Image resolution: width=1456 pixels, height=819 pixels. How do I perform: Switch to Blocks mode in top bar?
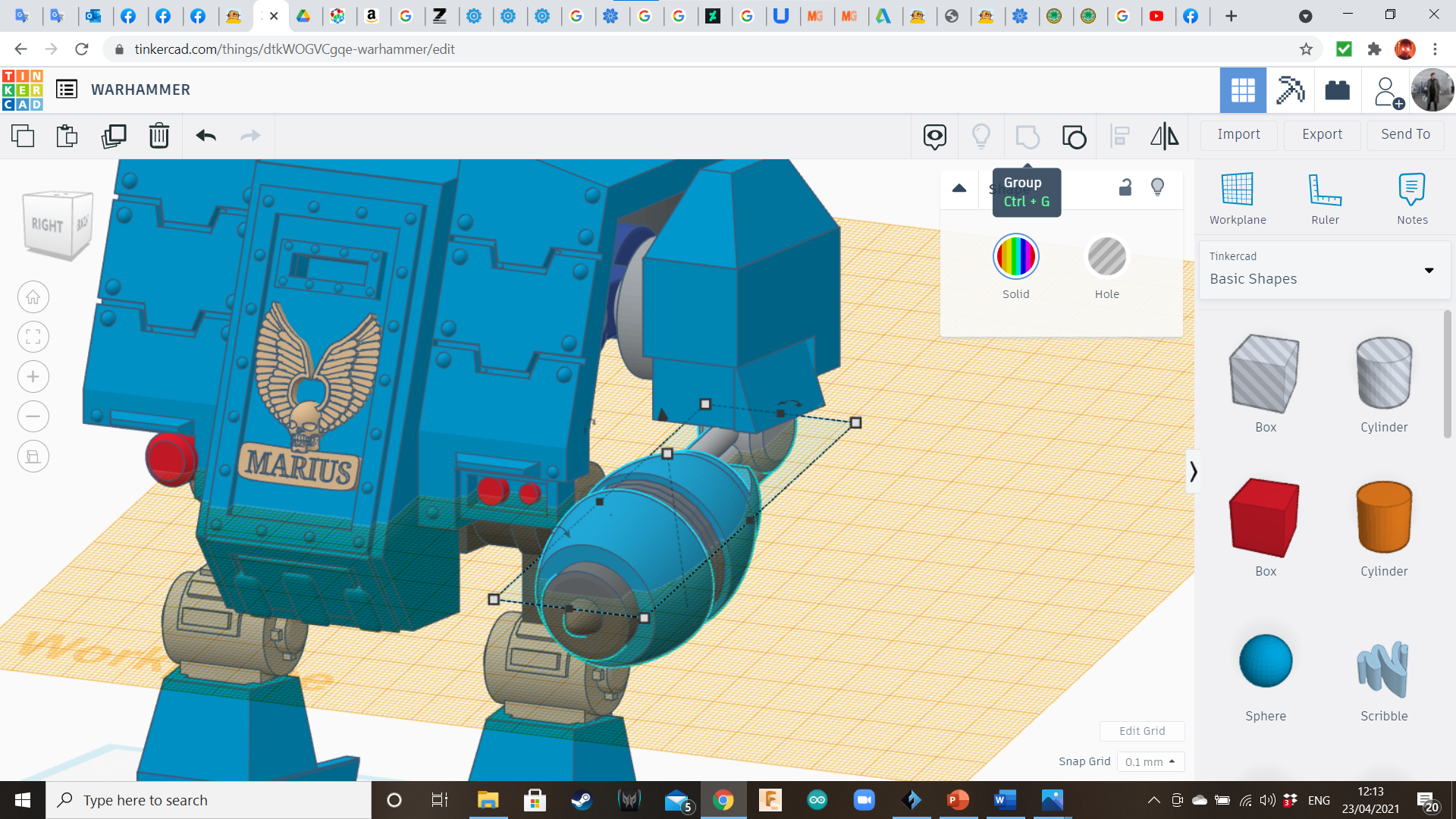tap(1289, 90)
